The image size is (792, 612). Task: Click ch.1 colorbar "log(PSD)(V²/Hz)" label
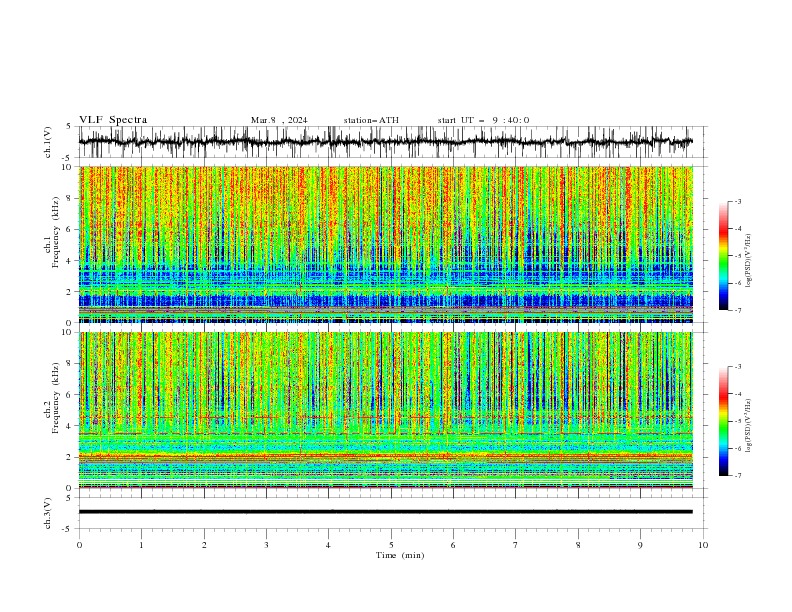click(749, 261)
